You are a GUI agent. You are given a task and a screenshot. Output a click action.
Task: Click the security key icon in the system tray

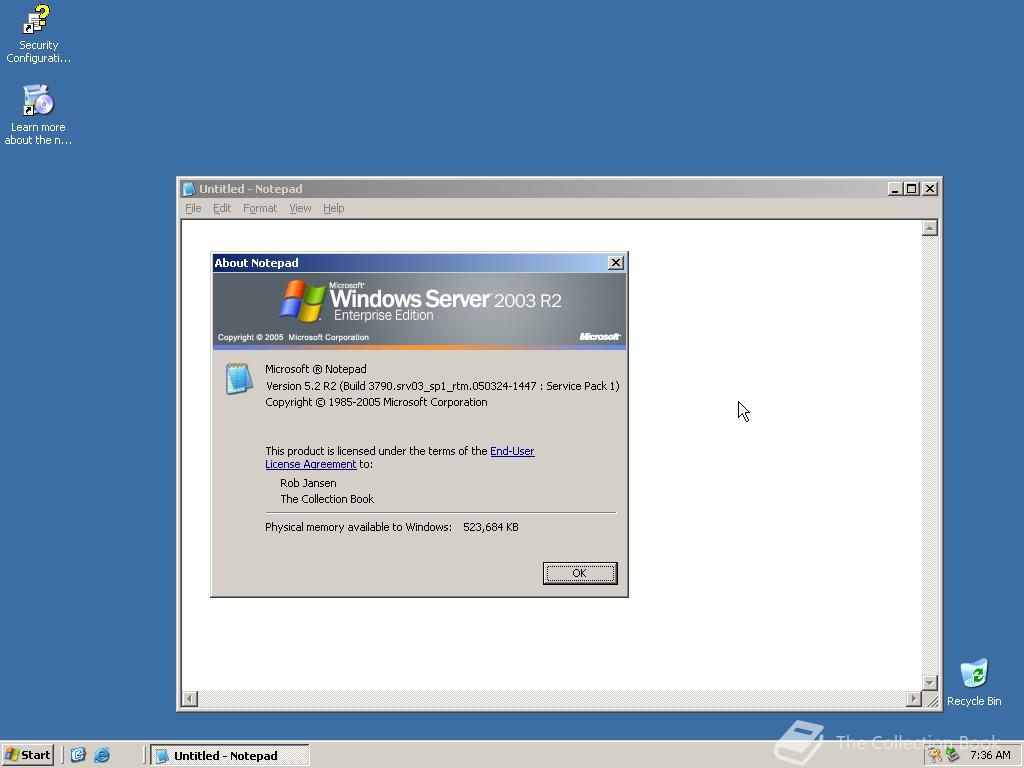[934, 755]
